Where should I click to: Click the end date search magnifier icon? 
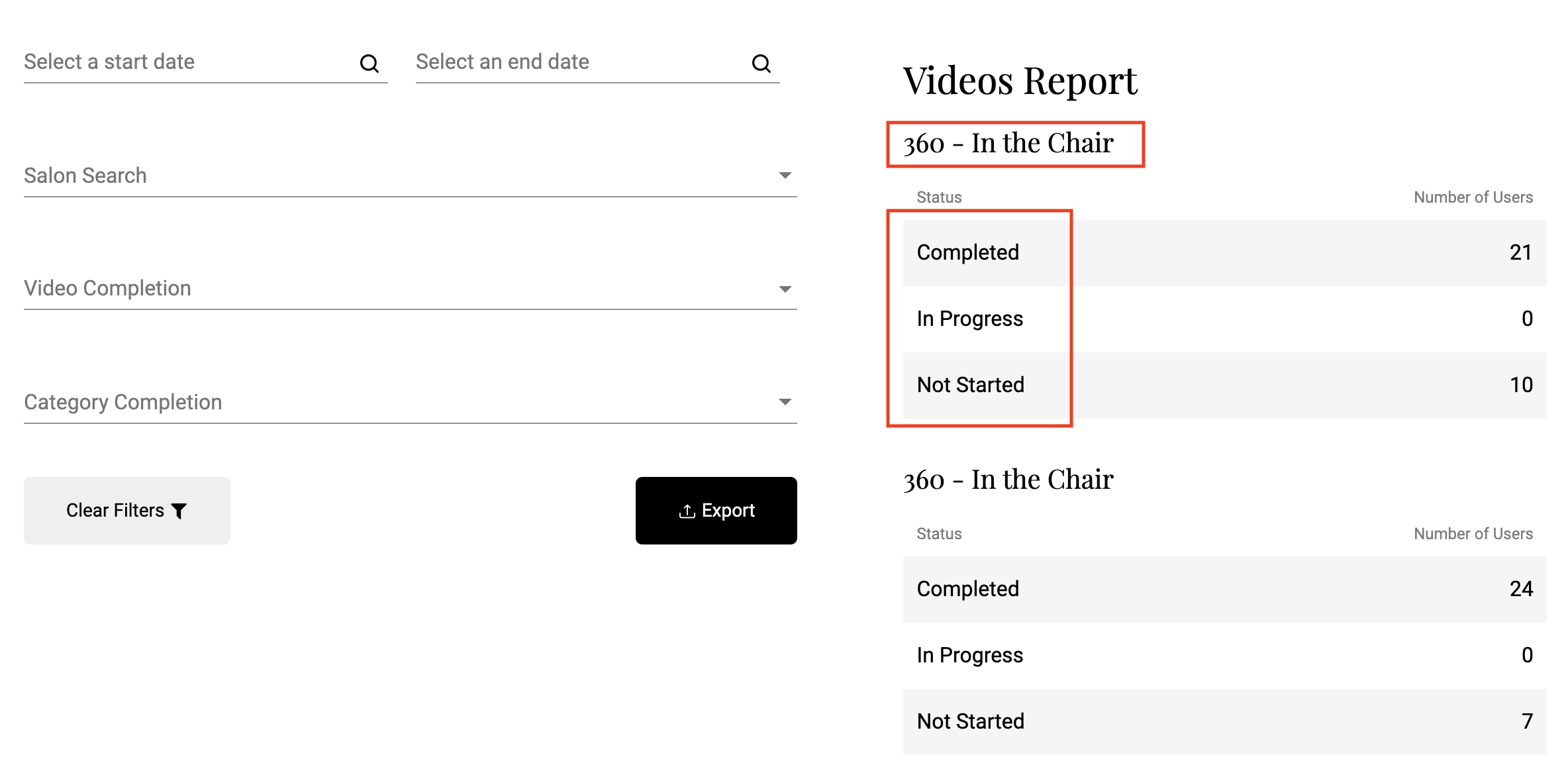click(761, 63)
